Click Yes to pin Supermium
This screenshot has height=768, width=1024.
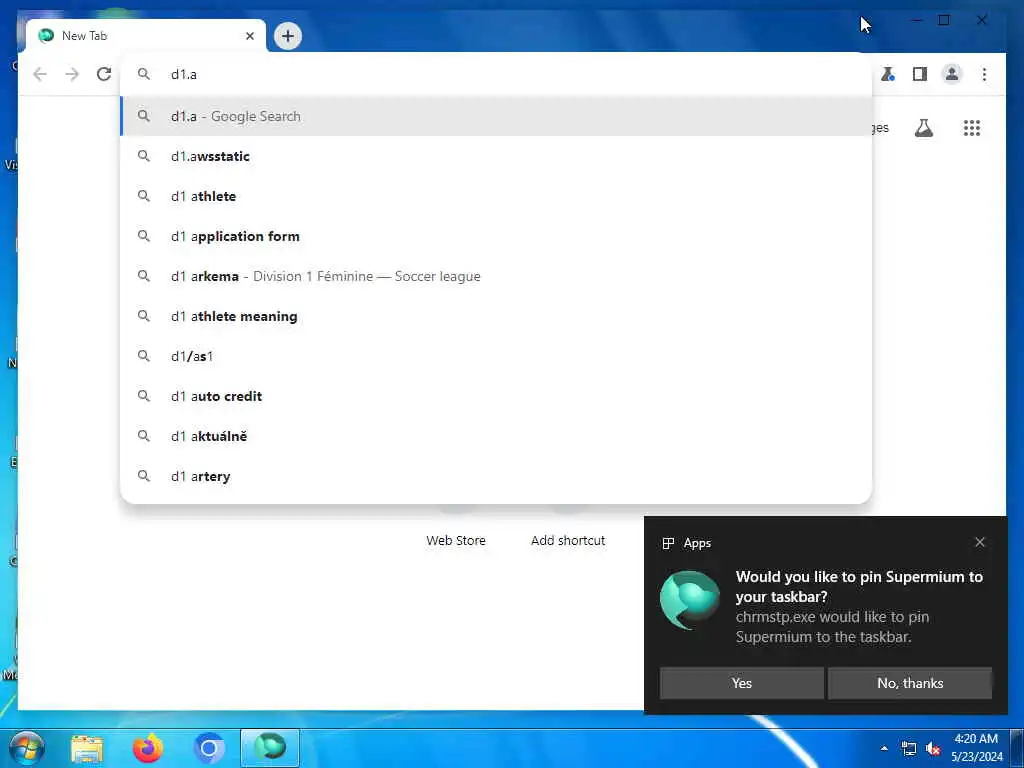742,683
